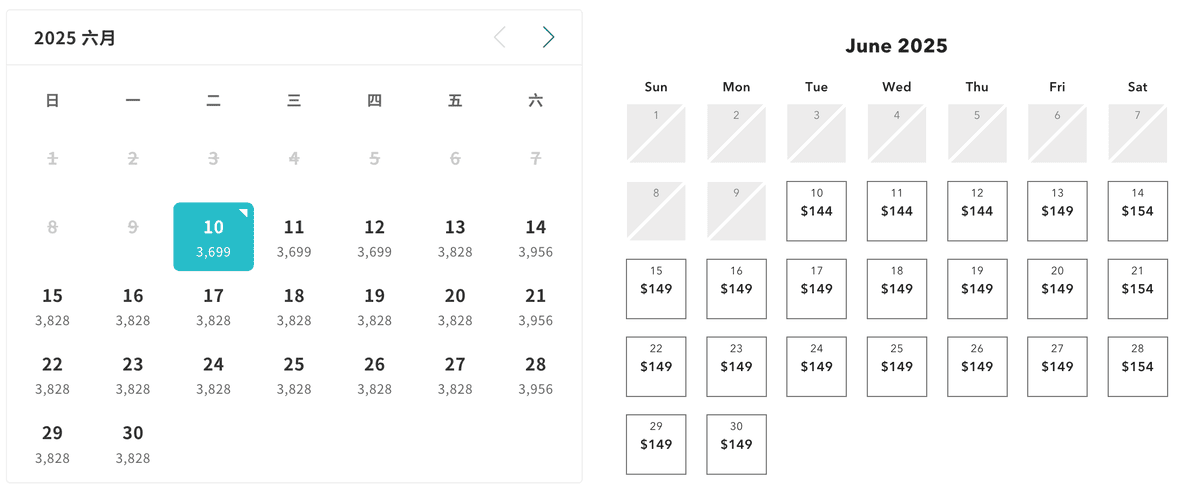Select June 12 box priced $144
Screen dimensions: 1200x498
pos(977,211)
